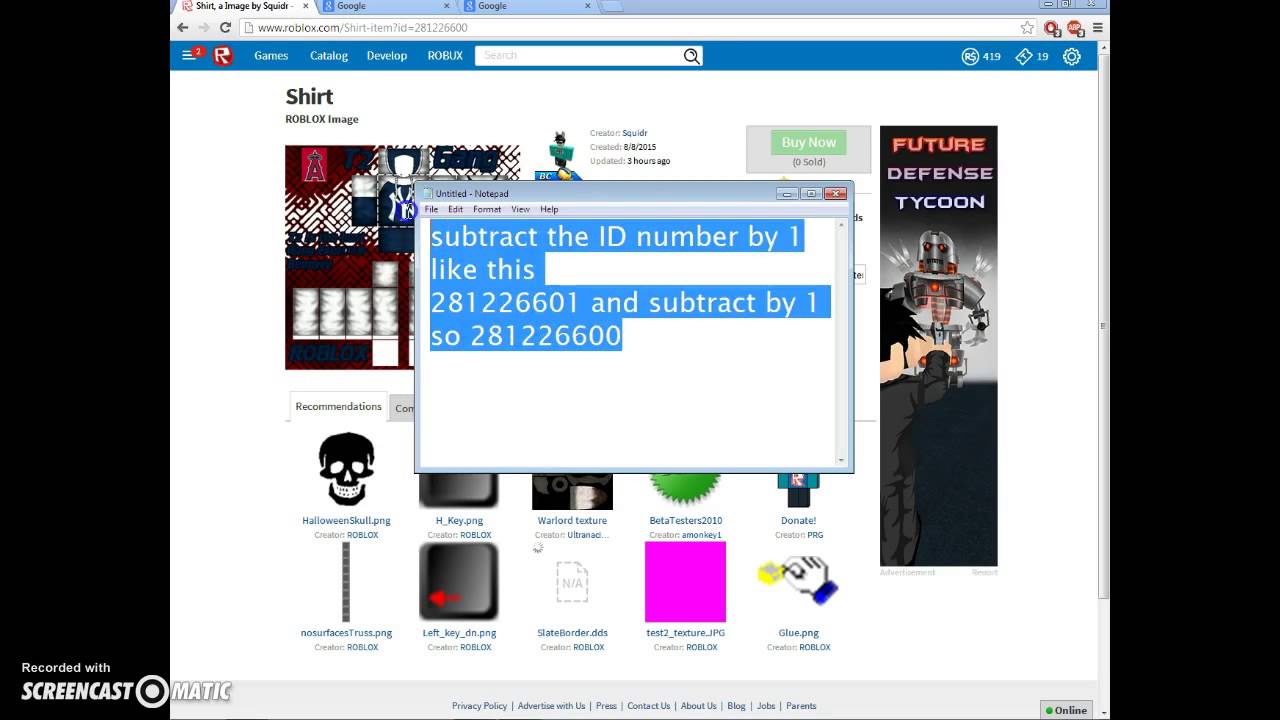Click the browser back arrow
Viewport: 1280px width, 720px height.
click(x=182, y=28)
